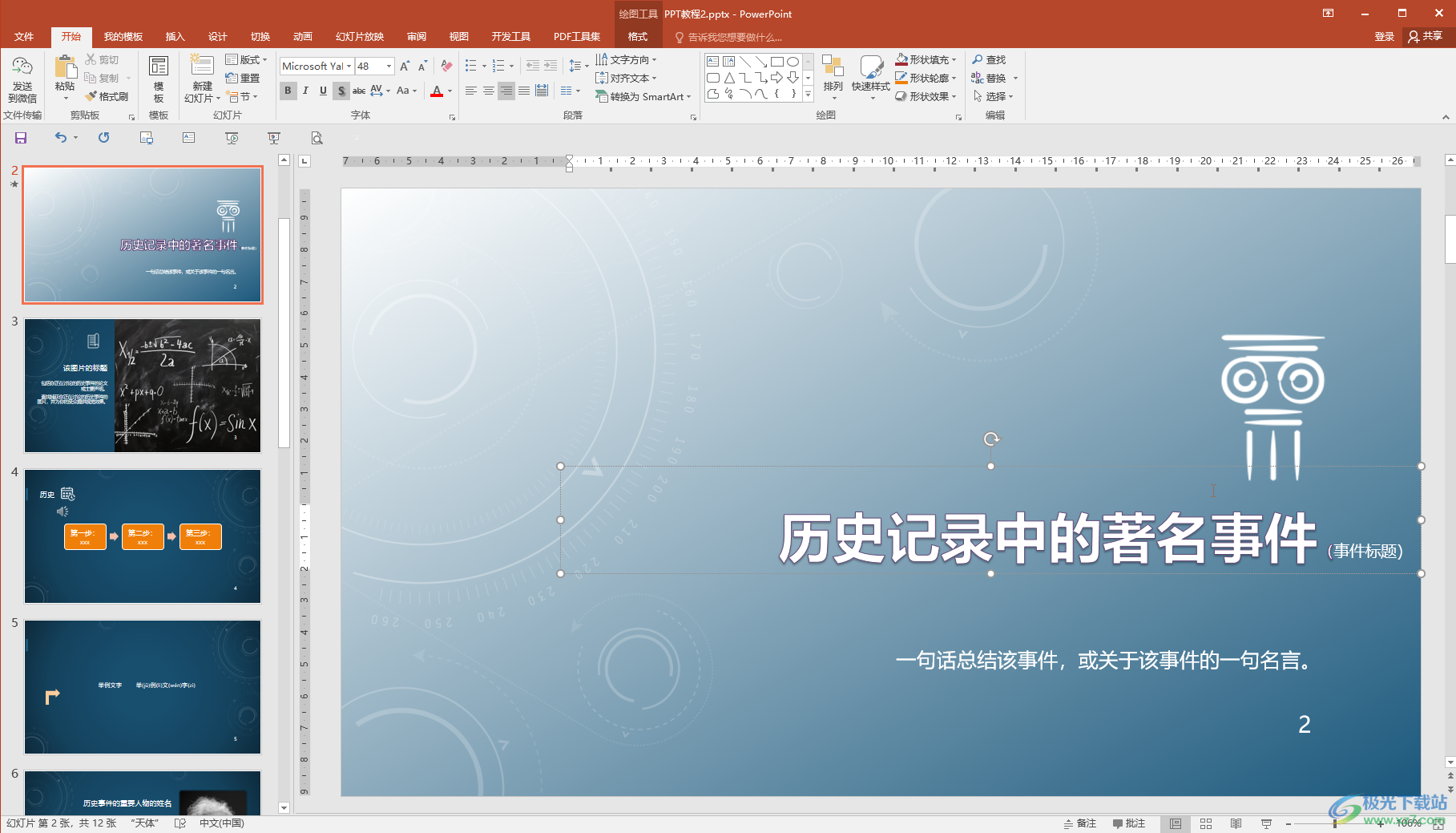
Task: Select slide 4 thumbnail with three steps
Action: pyautogui.click(x=142, y=536)
